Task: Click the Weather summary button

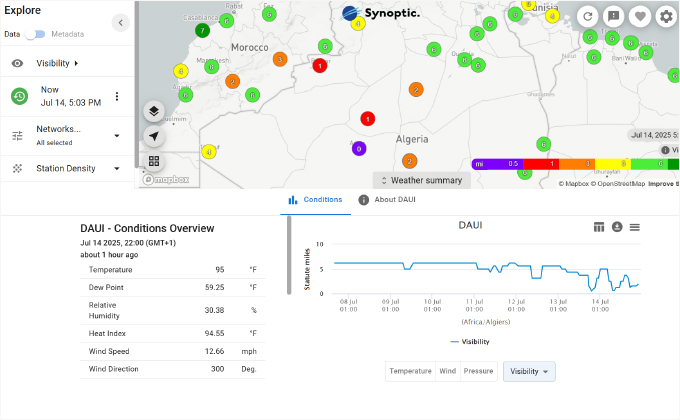Action: [421, 180]
